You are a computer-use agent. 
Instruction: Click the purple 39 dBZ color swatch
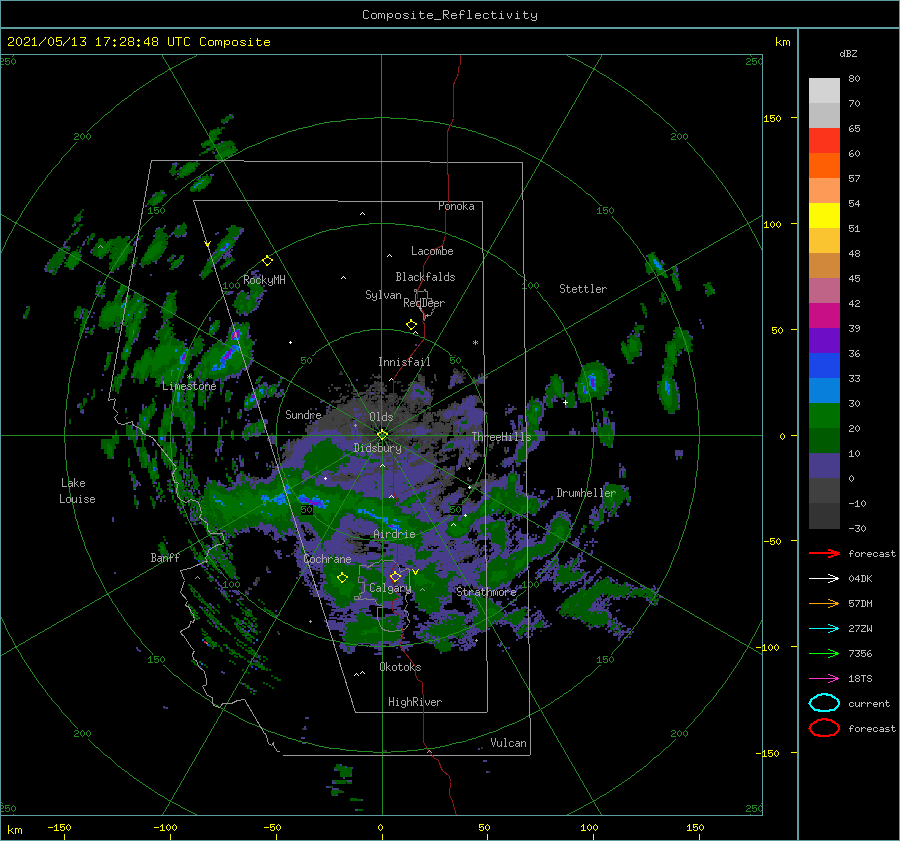[824, 340]
